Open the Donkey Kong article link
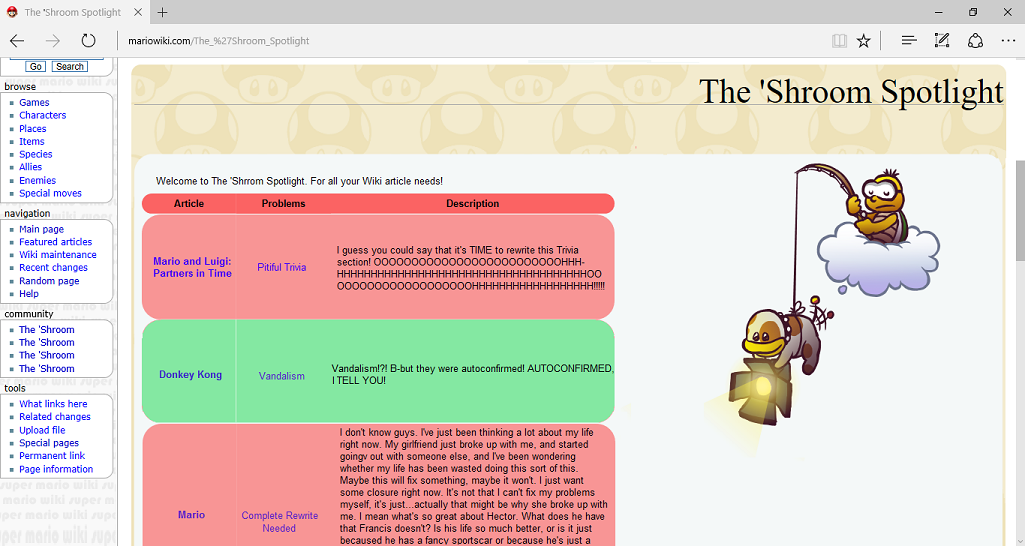Screen dimensions: 1025x546 tap(190, 375)
